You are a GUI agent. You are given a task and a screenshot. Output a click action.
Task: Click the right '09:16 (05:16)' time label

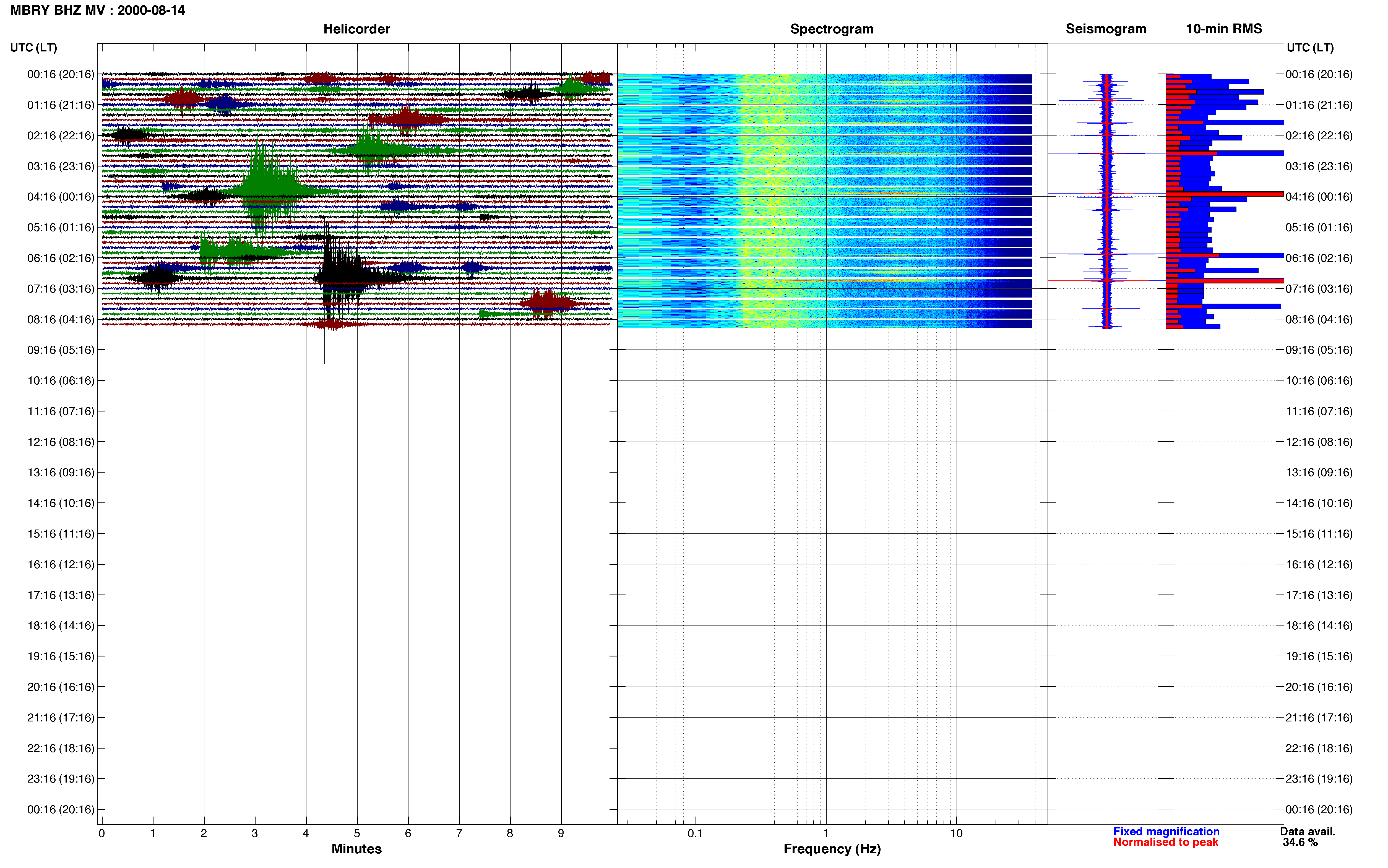pyautogui.click(x=1319, y=350)
